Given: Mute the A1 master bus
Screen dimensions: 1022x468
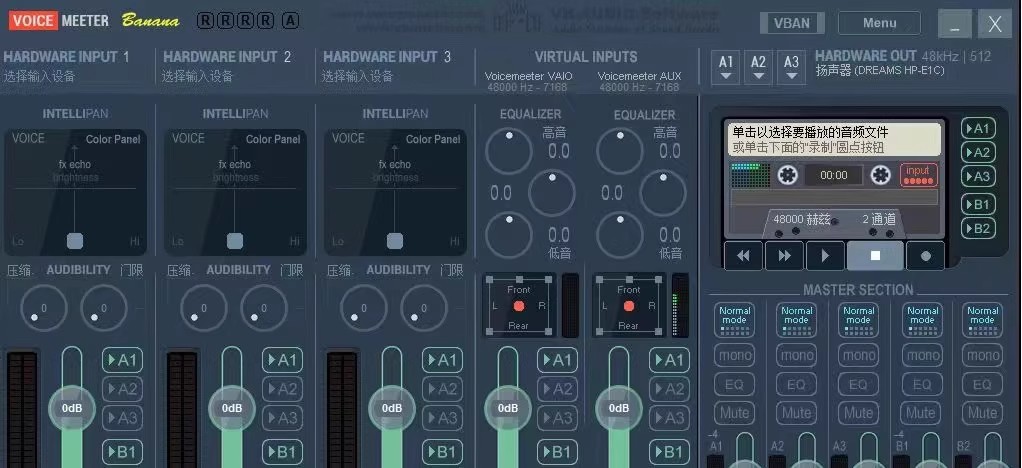Looking at the screenshot, I should 734,412.
